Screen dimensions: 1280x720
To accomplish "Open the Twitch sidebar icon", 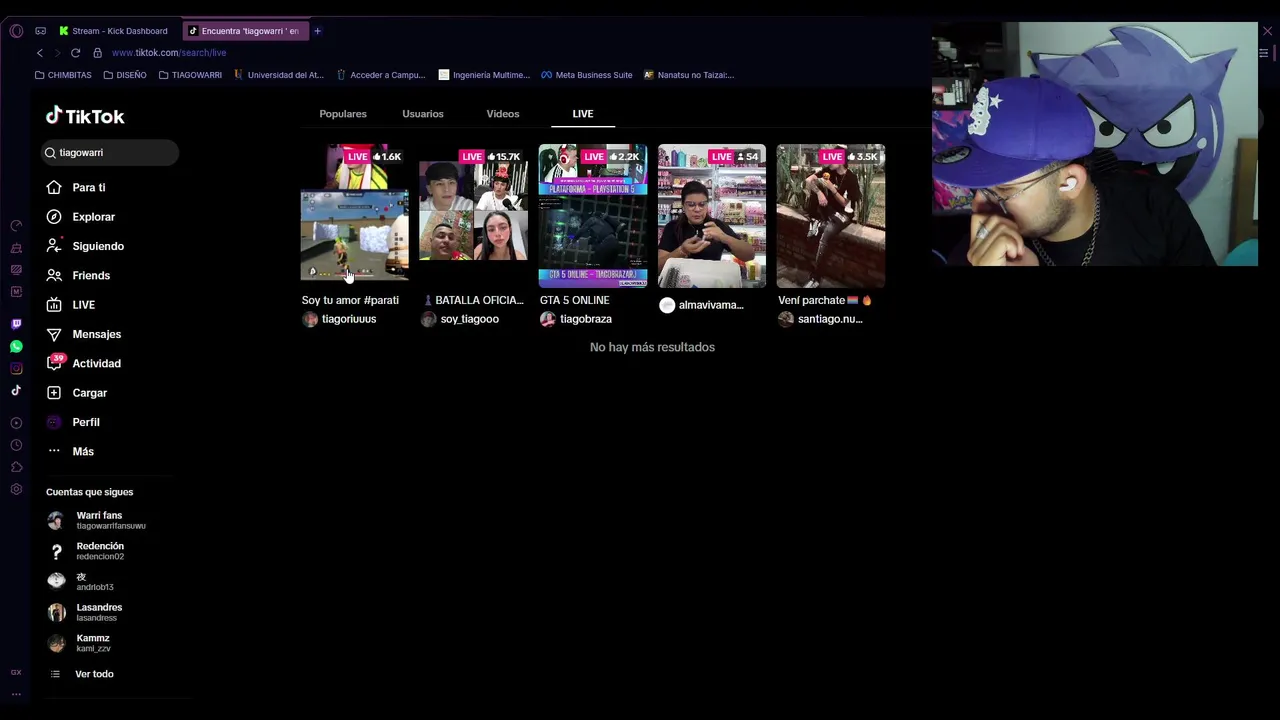I will coord(16,324).
